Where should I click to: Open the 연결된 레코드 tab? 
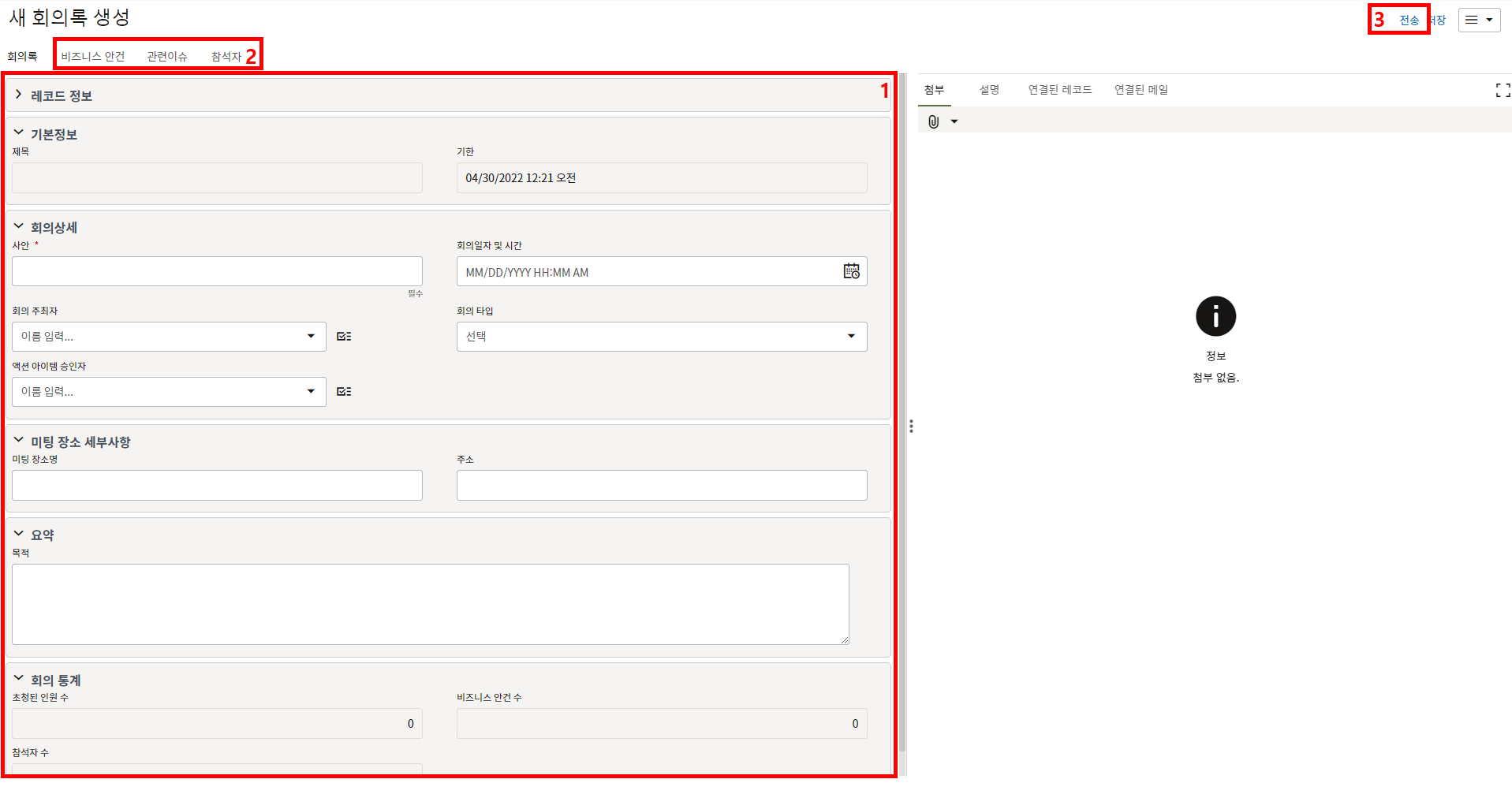(x=1059, y=90)
